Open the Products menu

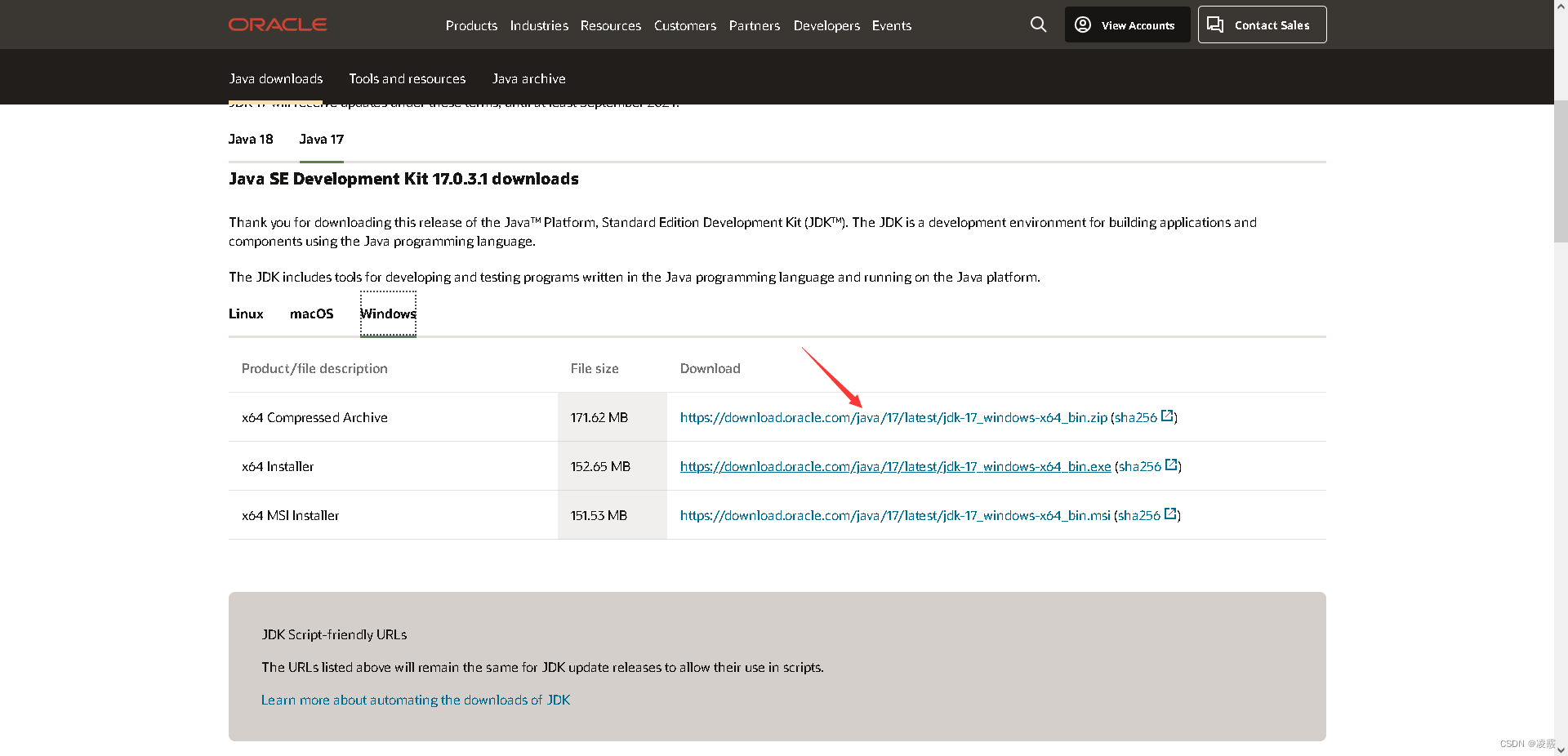471,25
